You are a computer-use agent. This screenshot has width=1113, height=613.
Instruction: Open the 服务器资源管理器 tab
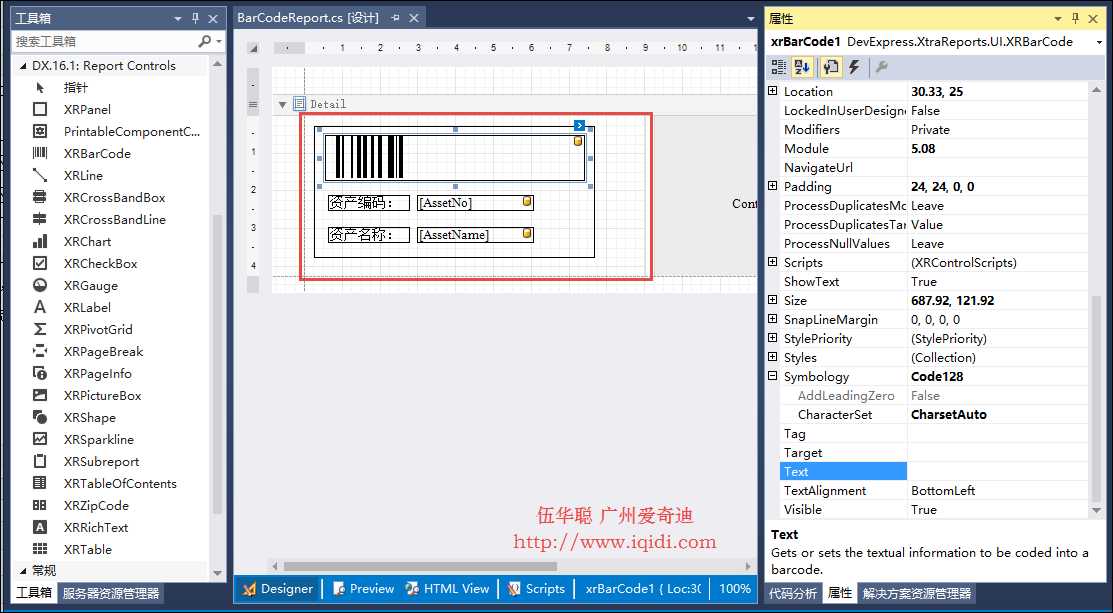pos(111,593)
